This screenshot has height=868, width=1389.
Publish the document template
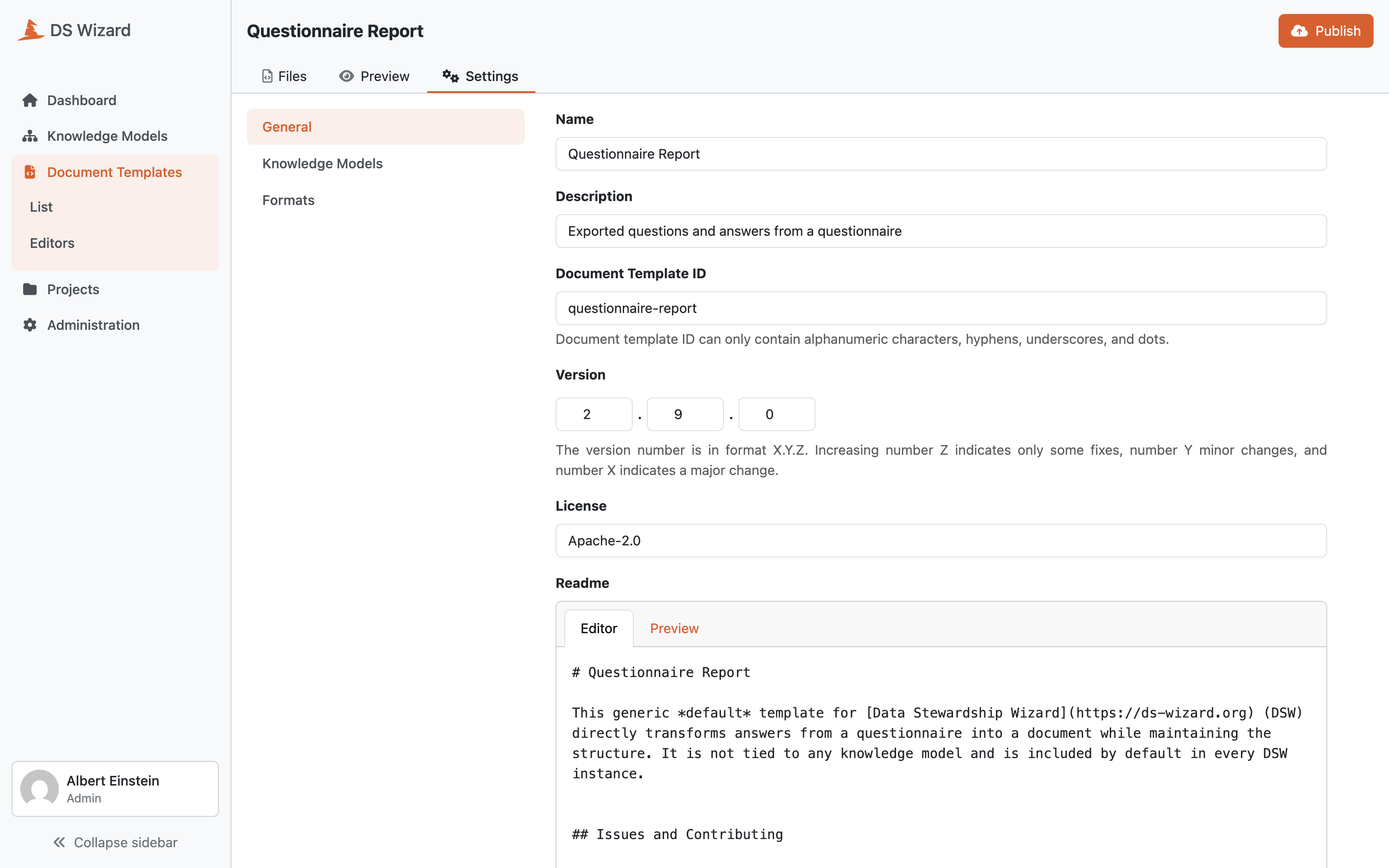[1325, 31]
